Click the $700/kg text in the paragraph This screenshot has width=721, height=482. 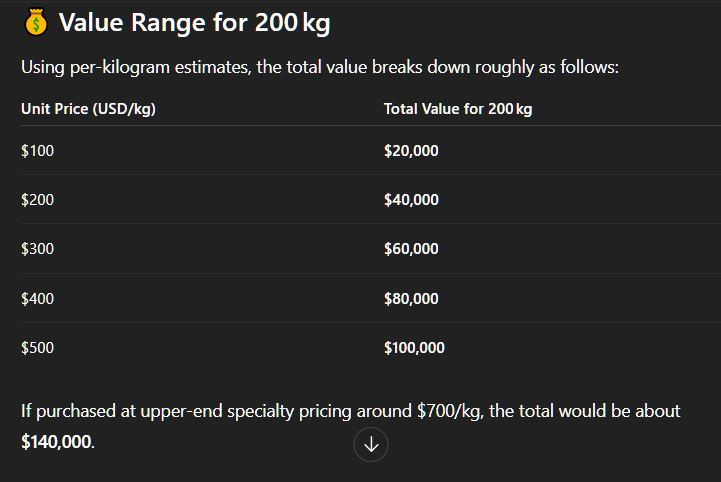(450, 411)
